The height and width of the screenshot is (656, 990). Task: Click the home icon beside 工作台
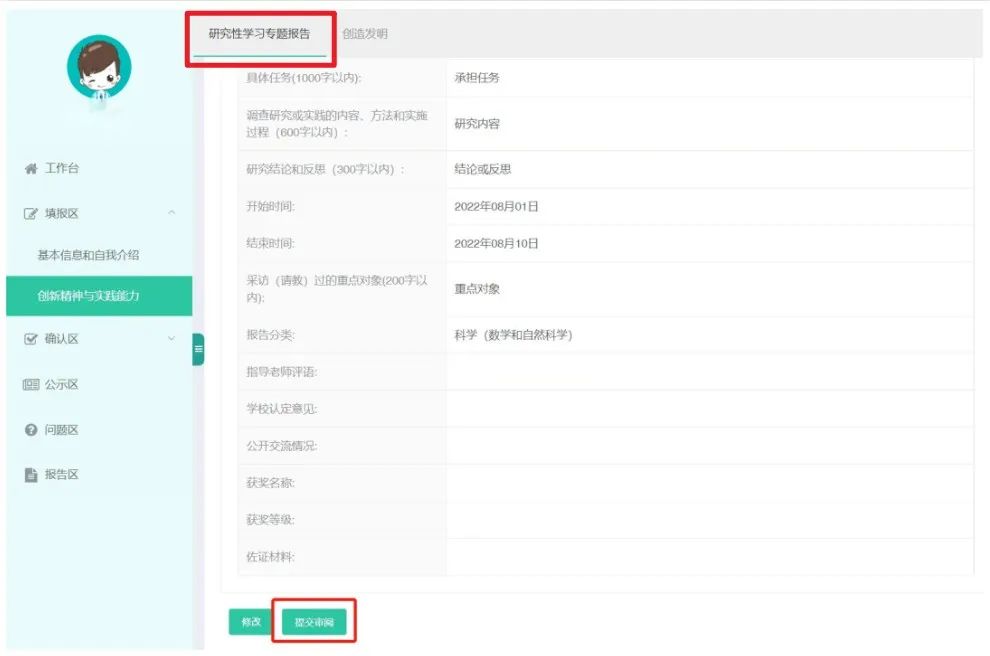[x=30, y=169]
